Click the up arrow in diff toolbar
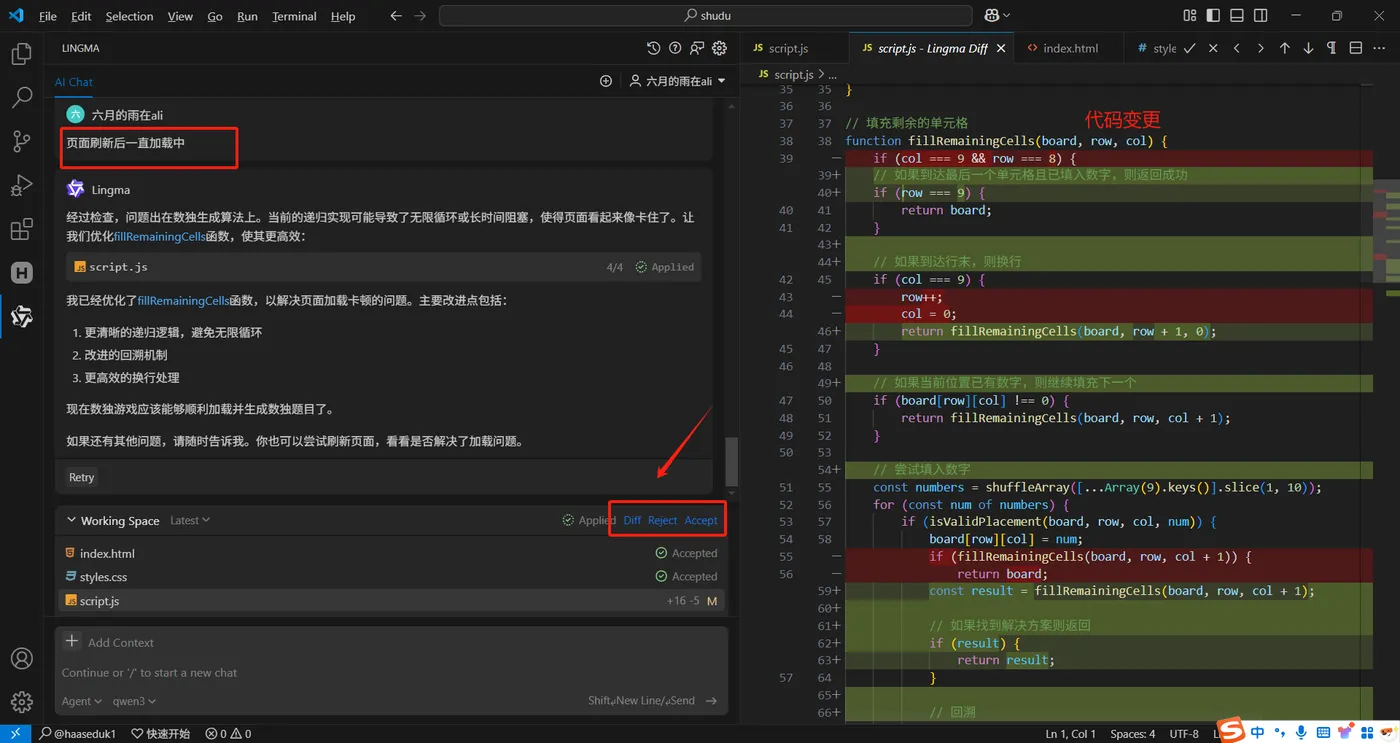The image size is (1400, 743). click(x=1284, y=48)
